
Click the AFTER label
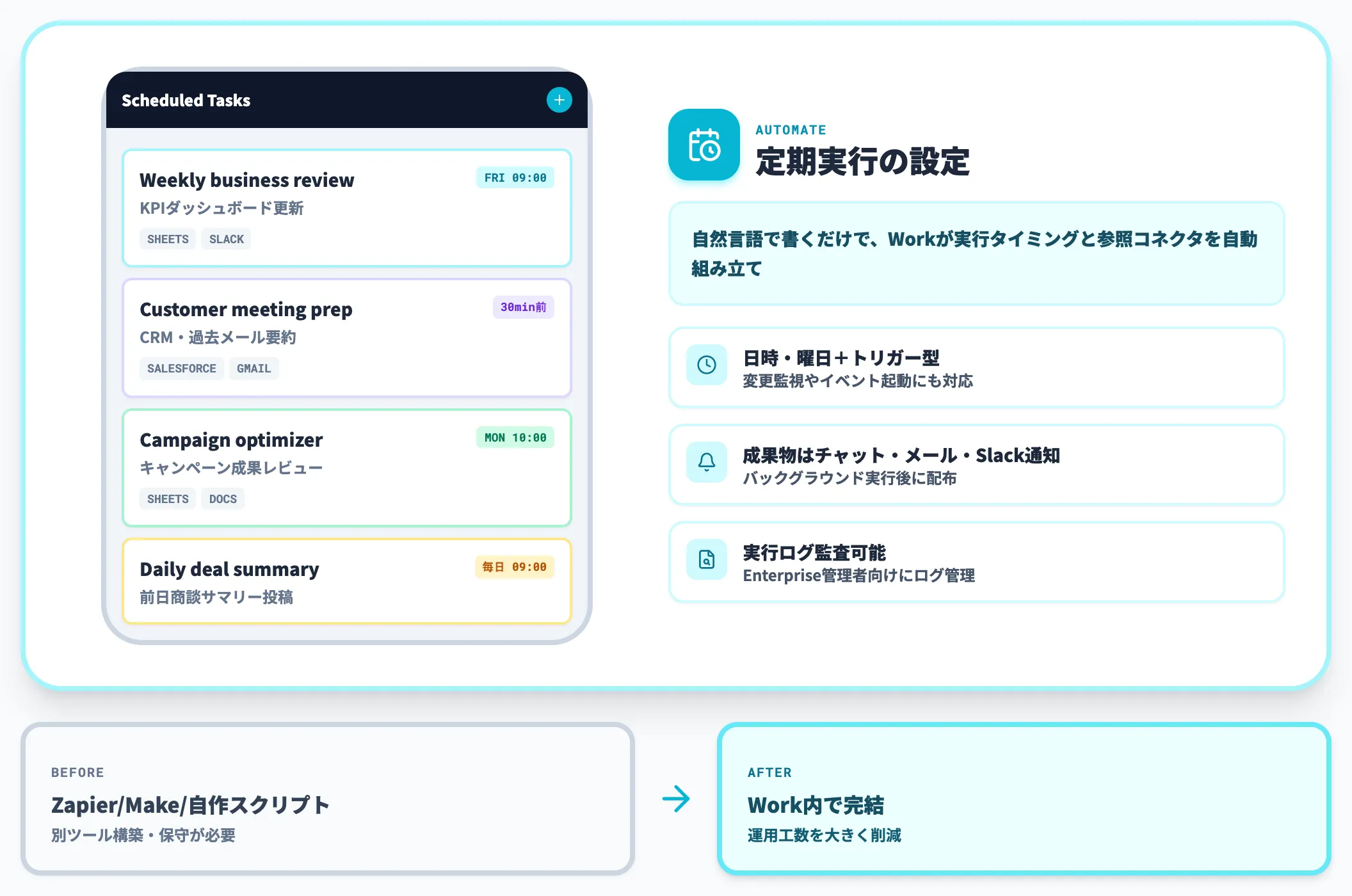coord(769,772)
